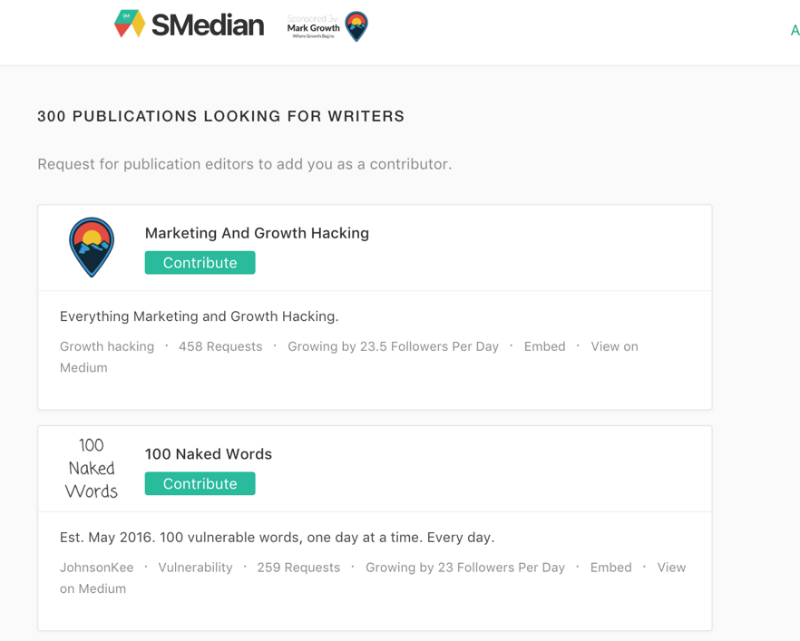Viewport: 800px width, 641px height.
Task: Click Growing by 23.5 Followers Per Day
Action: click(x=393, y=347)
